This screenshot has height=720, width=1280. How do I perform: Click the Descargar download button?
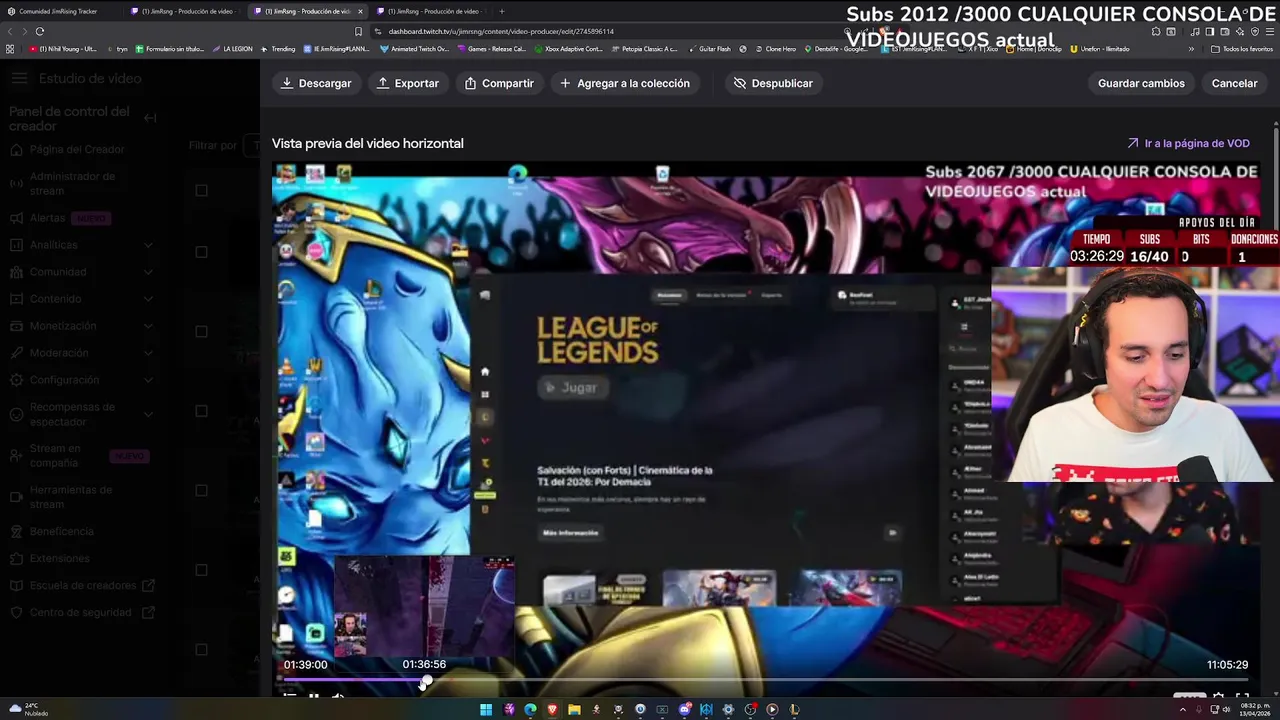(x=316, y=83)
